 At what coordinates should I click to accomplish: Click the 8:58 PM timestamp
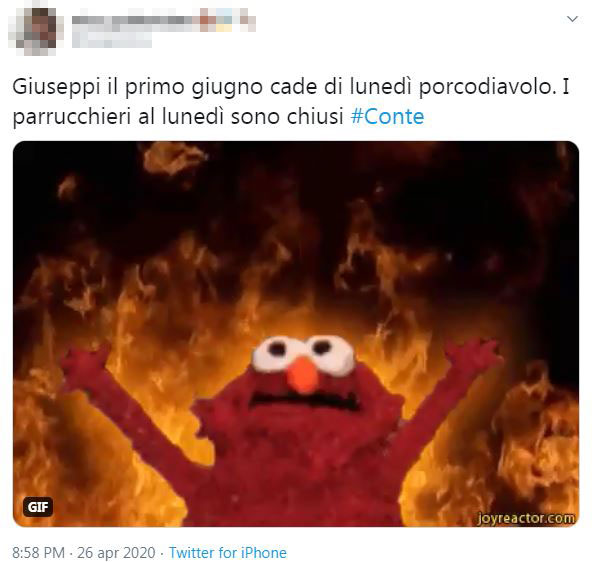click(39, 553)
